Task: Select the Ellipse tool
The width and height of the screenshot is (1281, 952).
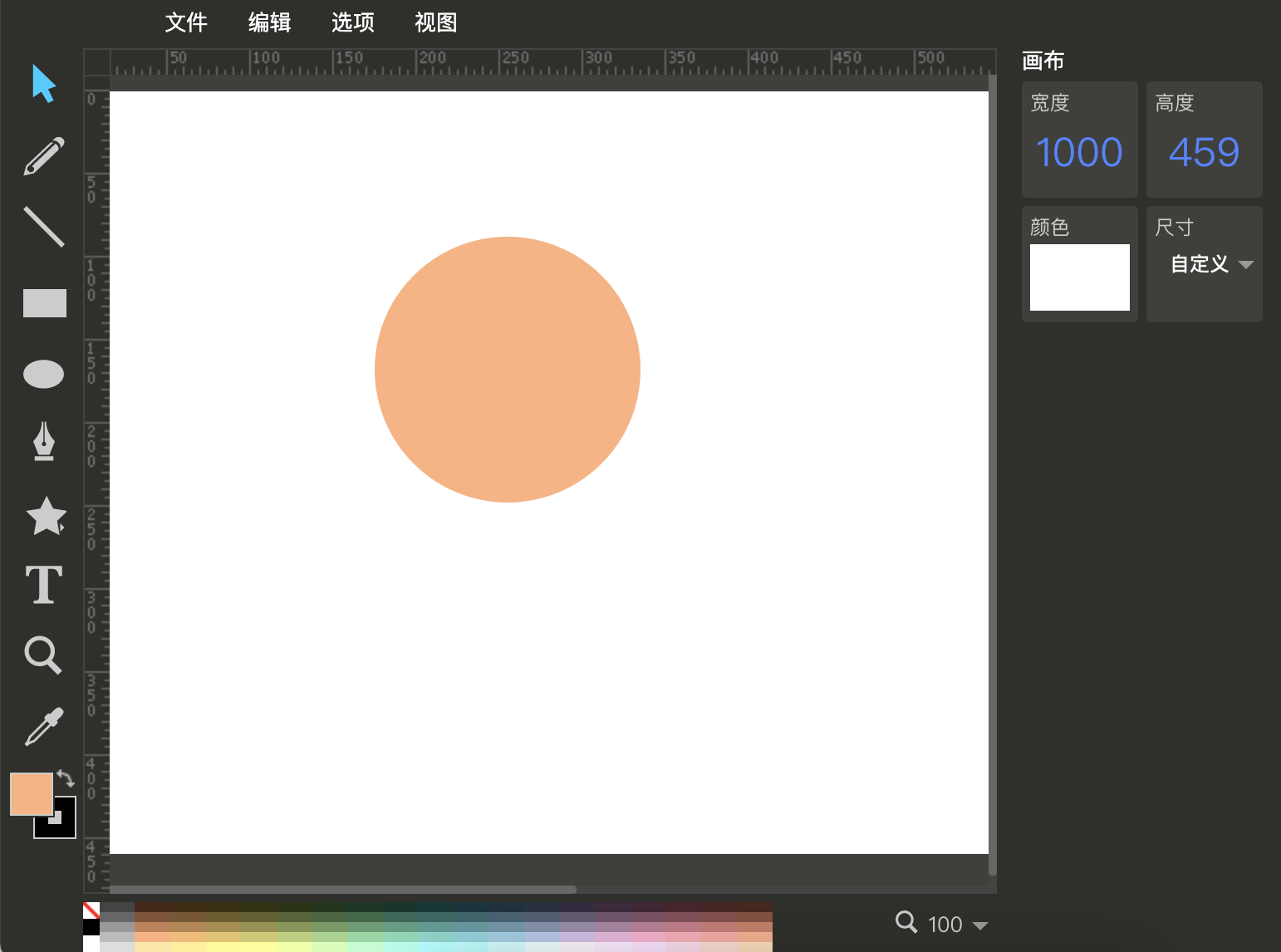Action: point(44,374)
